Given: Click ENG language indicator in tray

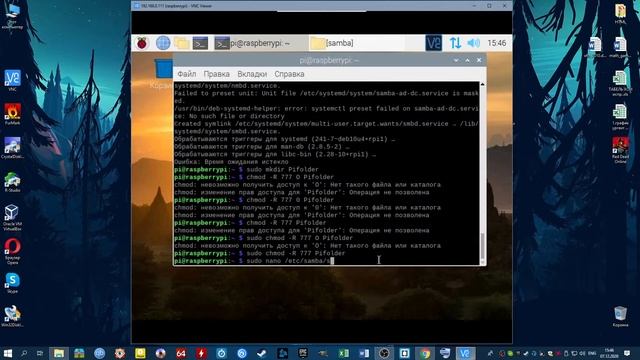Looking at the screenshot, I should tap(592, 353).
